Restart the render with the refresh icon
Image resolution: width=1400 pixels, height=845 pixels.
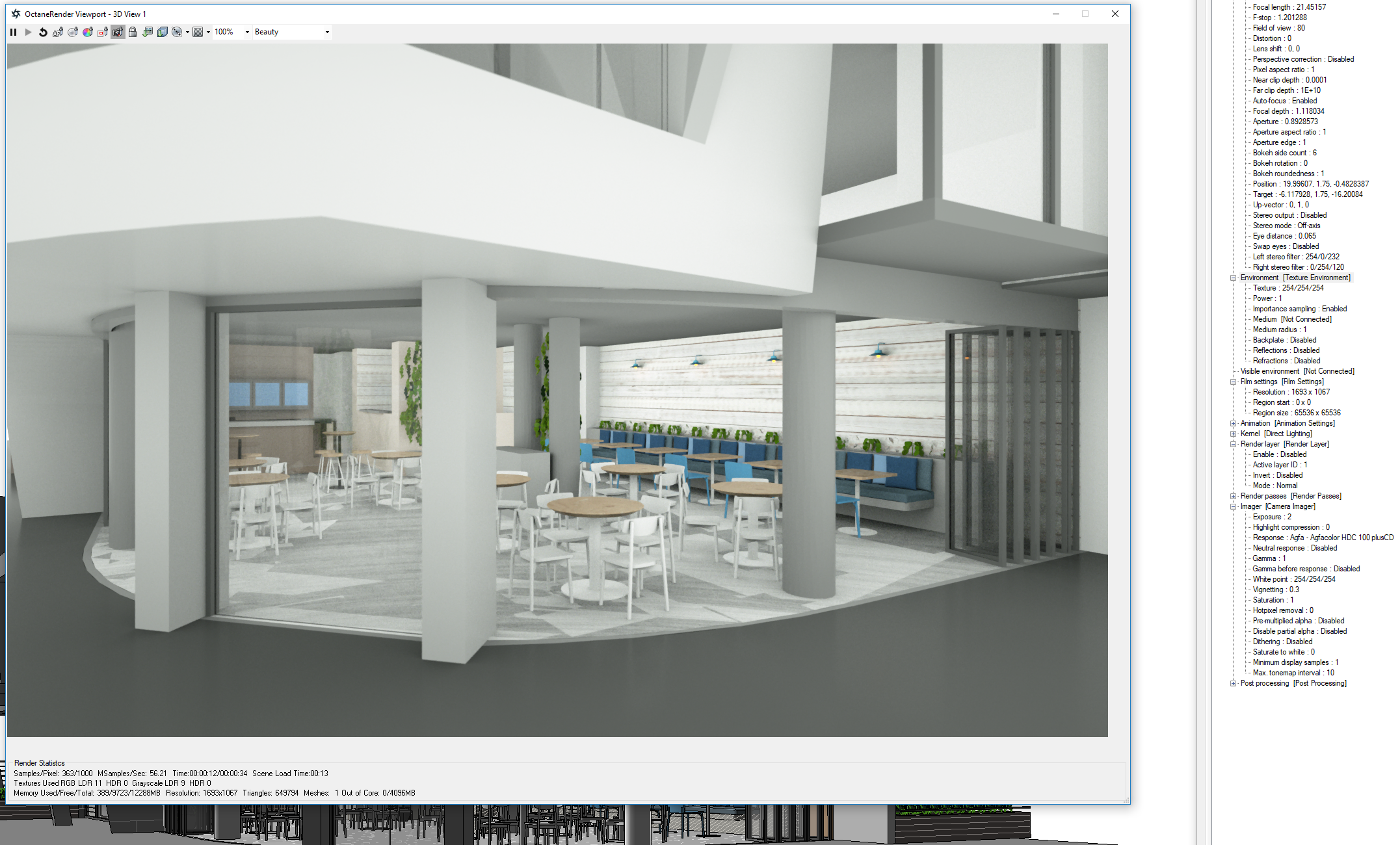tap(43, 32)
